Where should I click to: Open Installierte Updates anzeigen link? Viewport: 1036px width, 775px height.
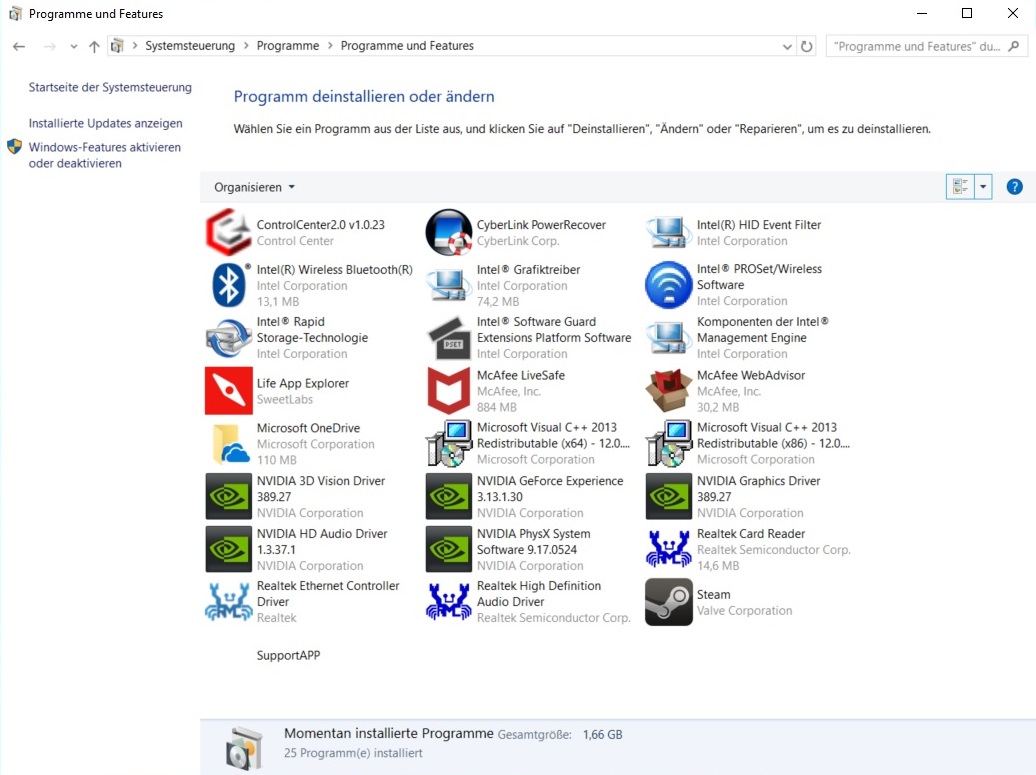105,123
